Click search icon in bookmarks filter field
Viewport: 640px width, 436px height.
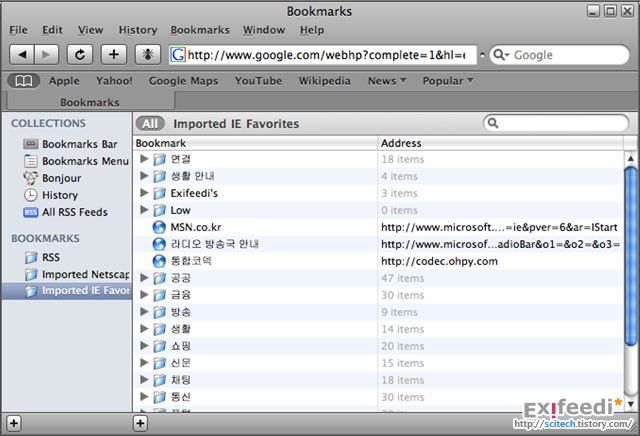[493, 123]
